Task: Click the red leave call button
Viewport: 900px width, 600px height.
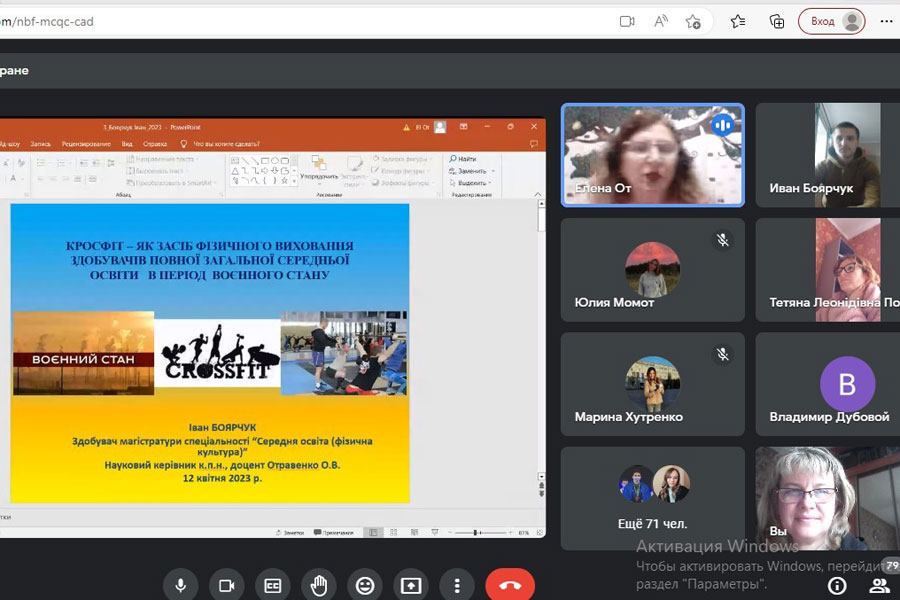Action: tap(510, 585)
